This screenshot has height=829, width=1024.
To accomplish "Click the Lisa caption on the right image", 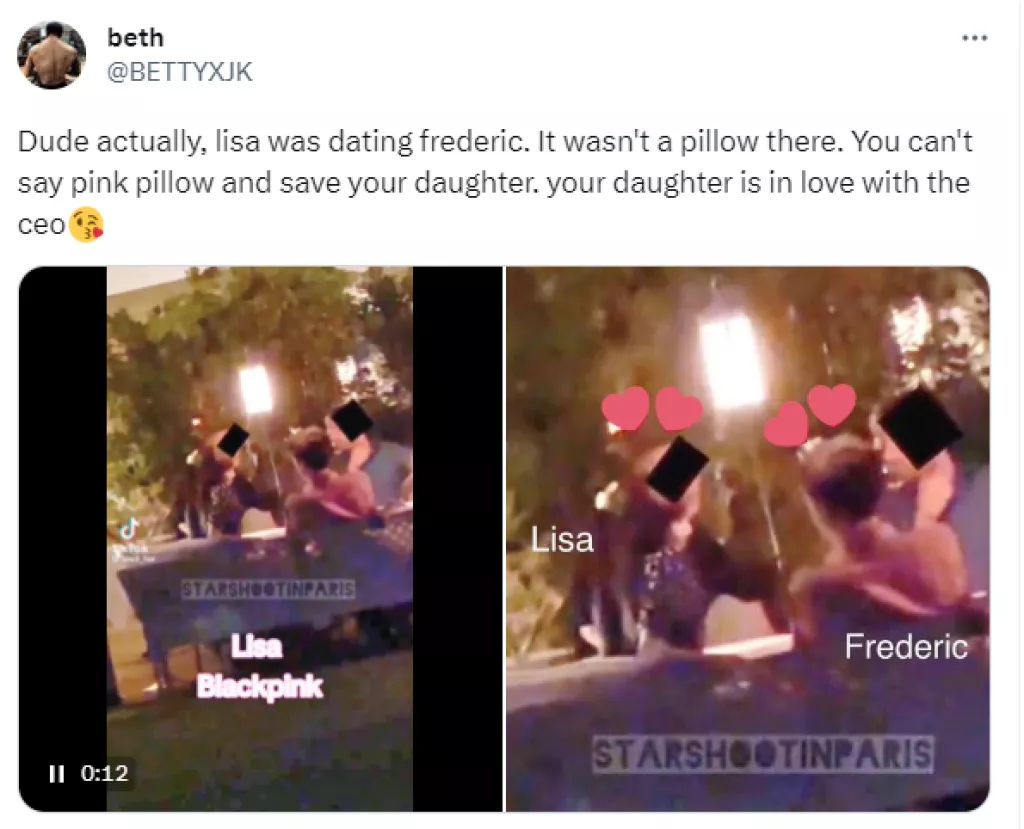I will (x=563, y=539).
